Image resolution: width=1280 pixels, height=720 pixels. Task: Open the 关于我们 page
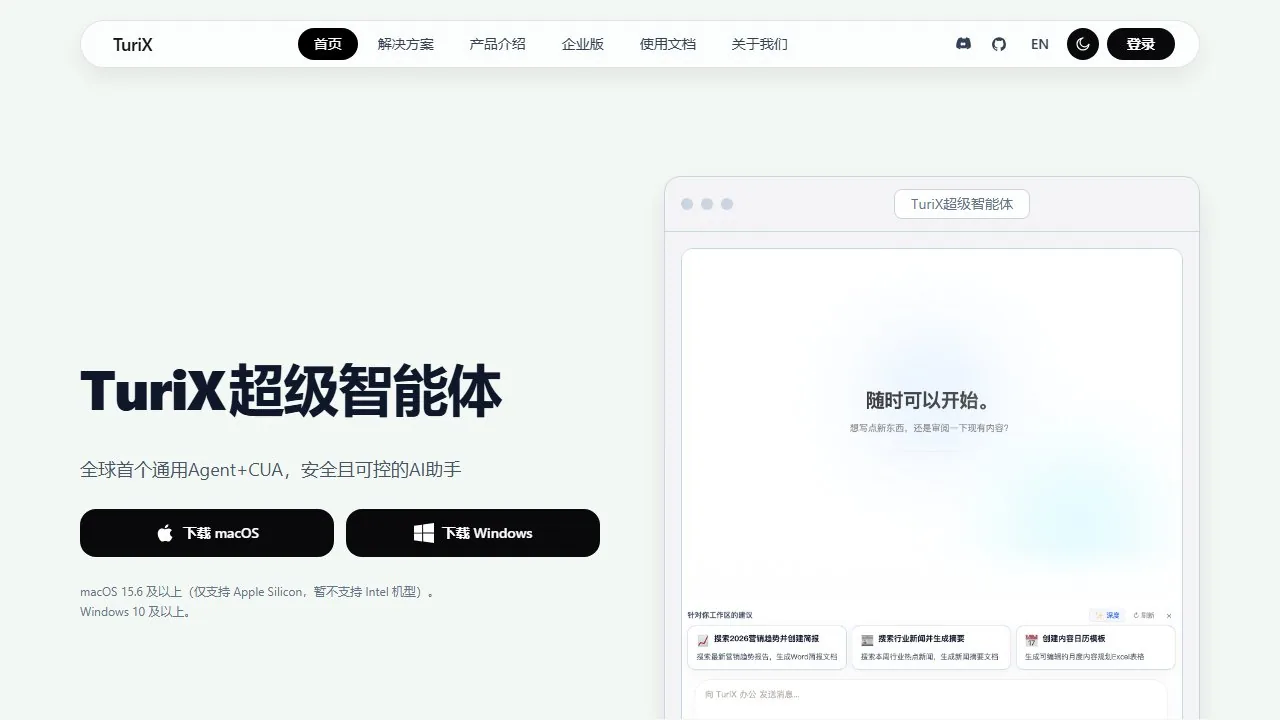760,44
